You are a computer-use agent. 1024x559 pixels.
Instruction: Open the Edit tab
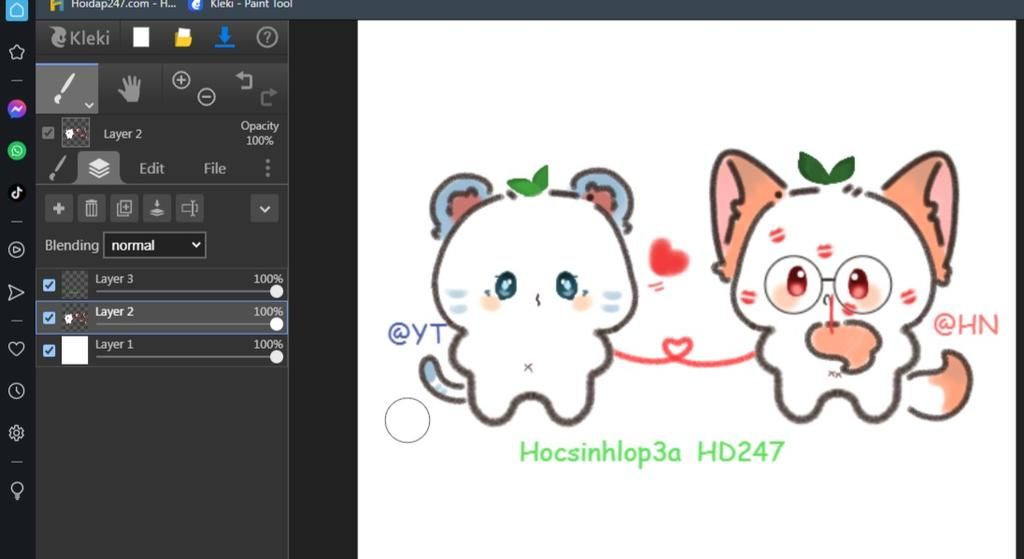click(x=152, y=168)
